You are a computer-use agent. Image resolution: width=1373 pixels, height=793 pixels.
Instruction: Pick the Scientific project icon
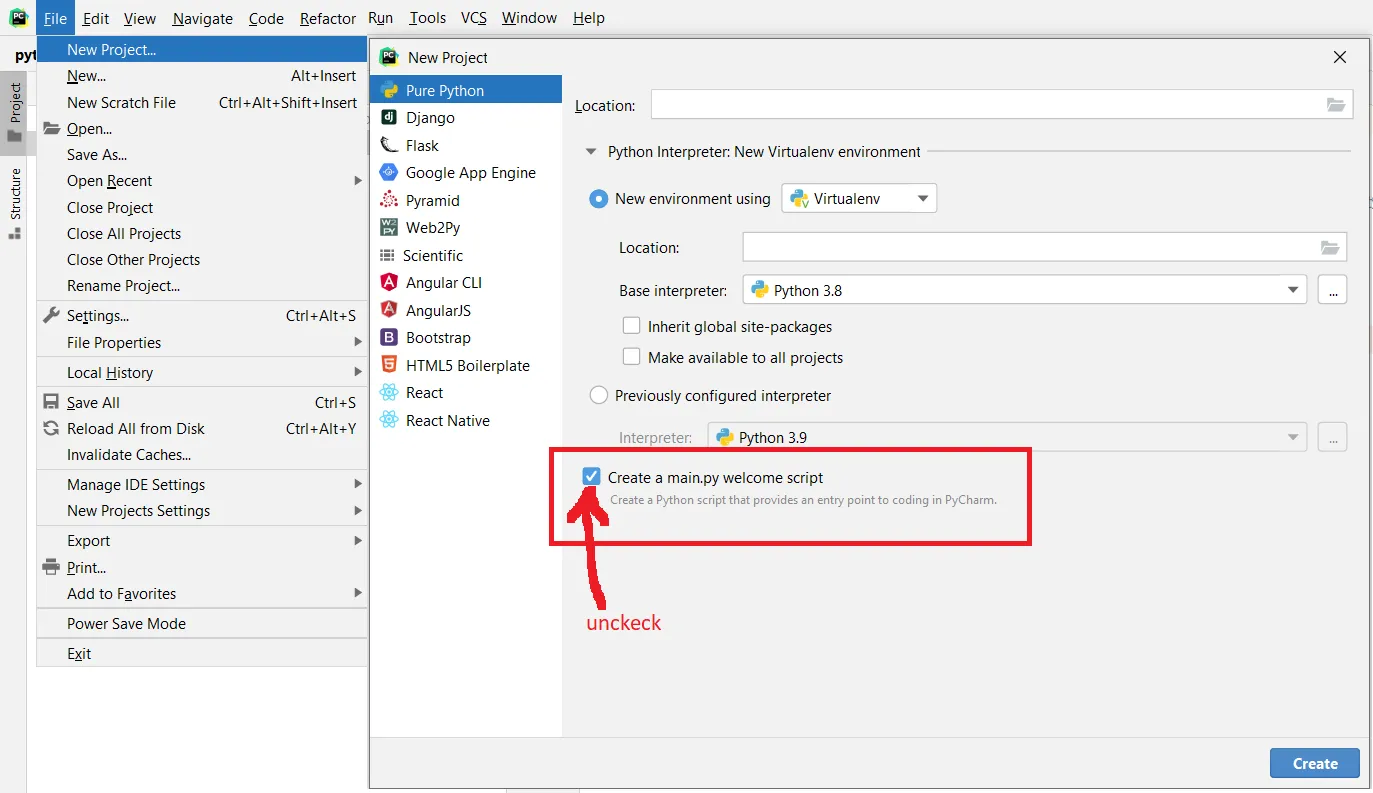tap(387, 255)
